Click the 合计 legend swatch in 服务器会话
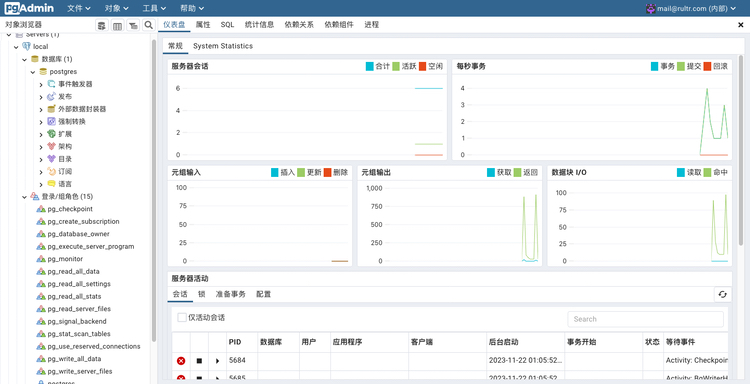 pos(369,66)
